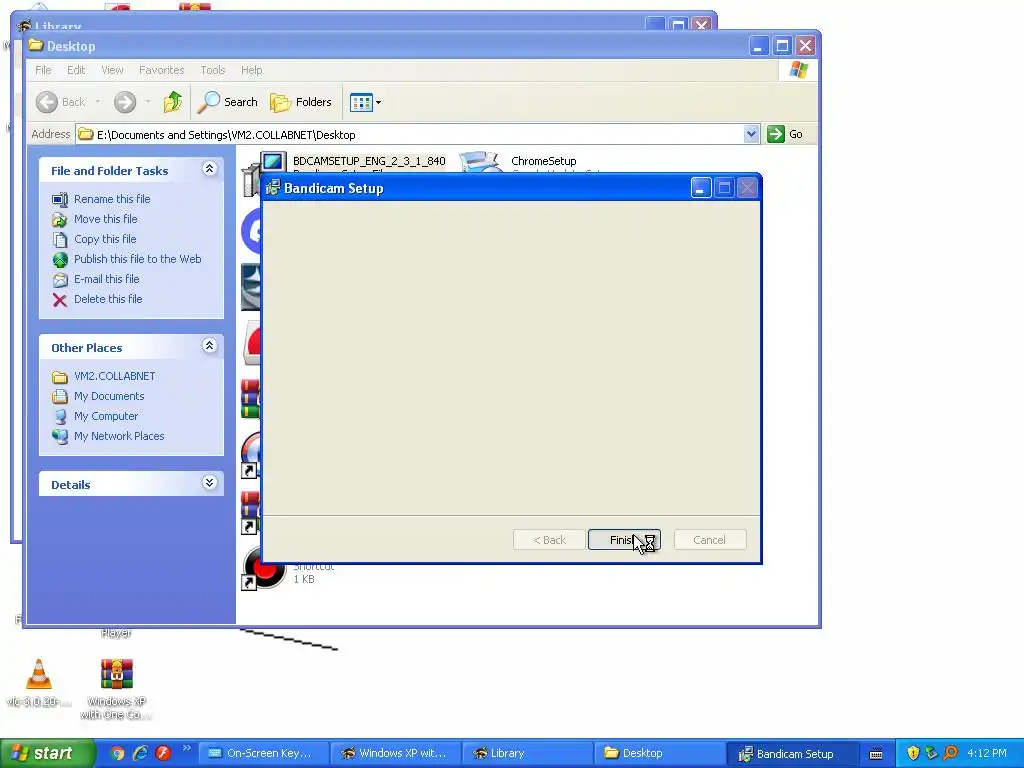This screenshot has width=1024, height=768.
Task: Launch Chrome from Quick Launch
Action: click(117, 754)
